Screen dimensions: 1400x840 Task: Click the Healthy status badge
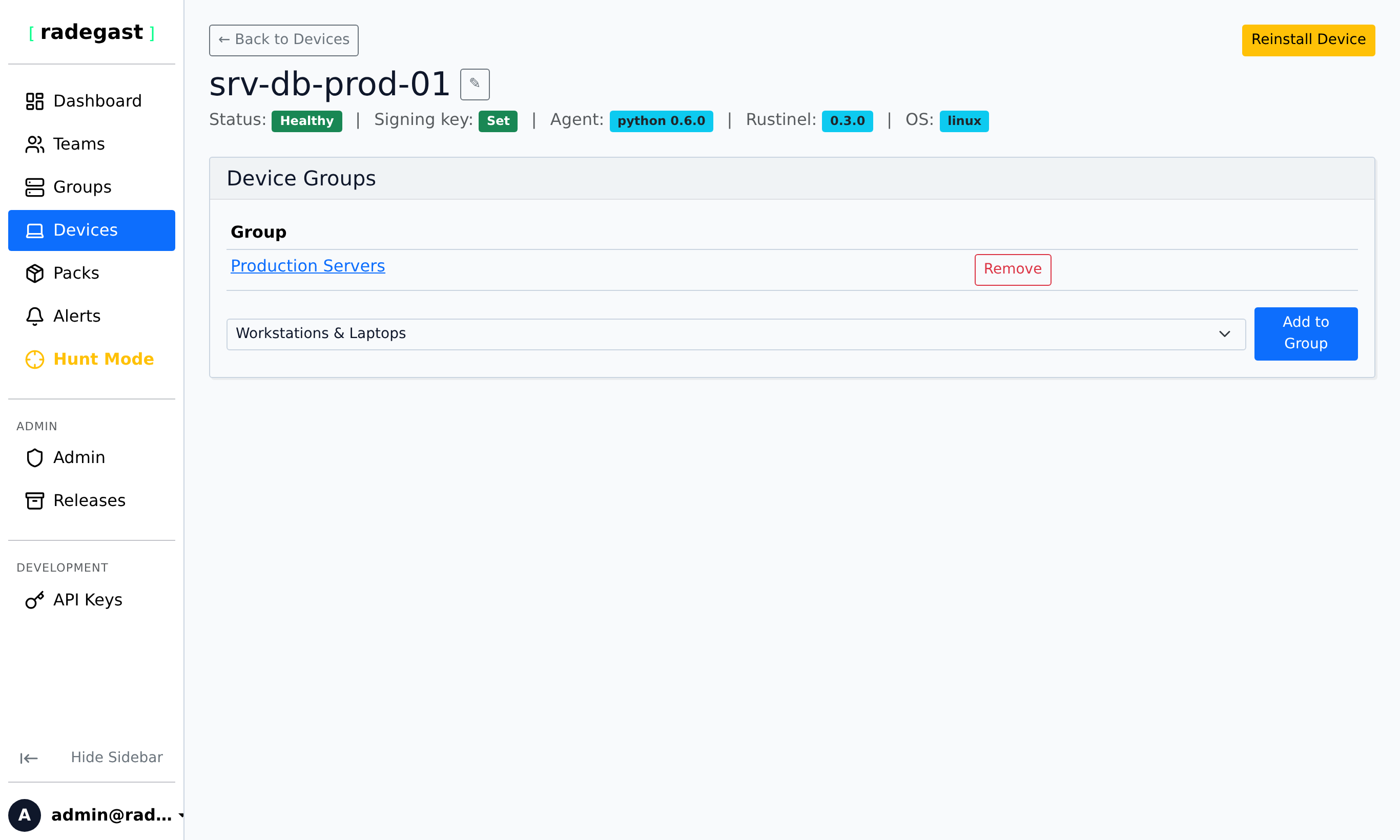coord(306,121)
